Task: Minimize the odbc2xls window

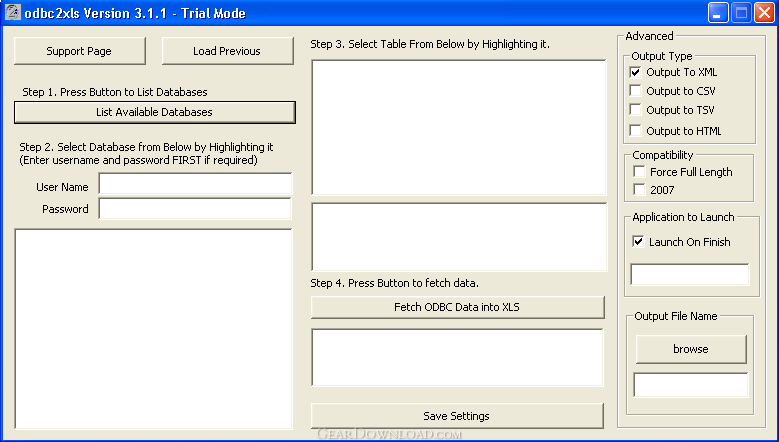Action: coord(717,13)
